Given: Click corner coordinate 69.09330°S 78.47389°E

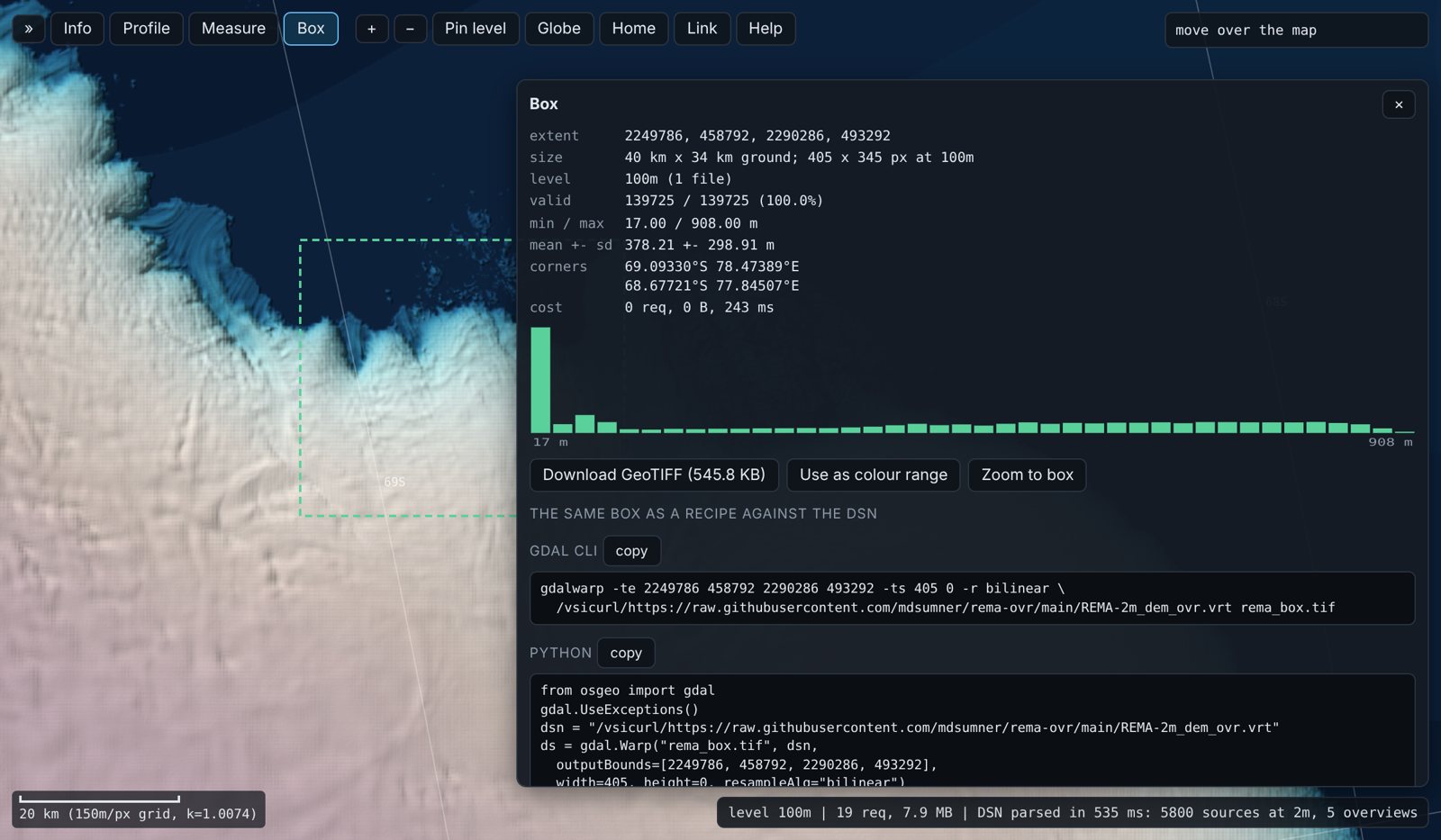Looking at the screenshot, I should 711,266.
